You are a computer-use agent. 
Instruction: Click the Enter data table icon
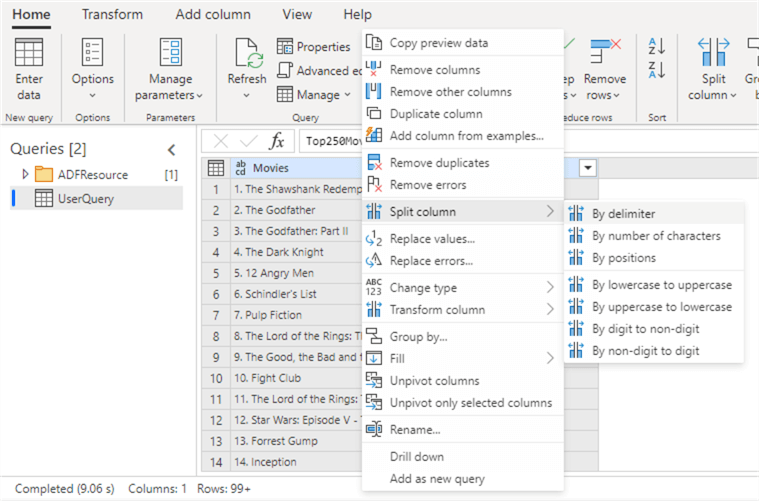click(29, 52)
